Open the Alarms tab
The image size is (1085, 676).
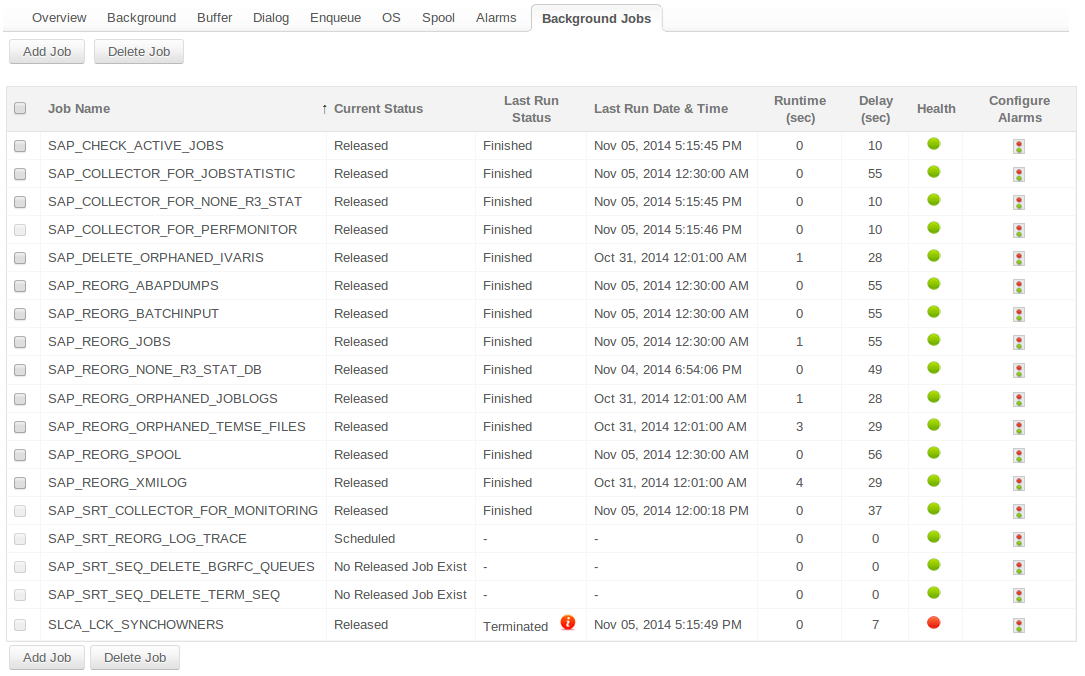coord(495,17)
